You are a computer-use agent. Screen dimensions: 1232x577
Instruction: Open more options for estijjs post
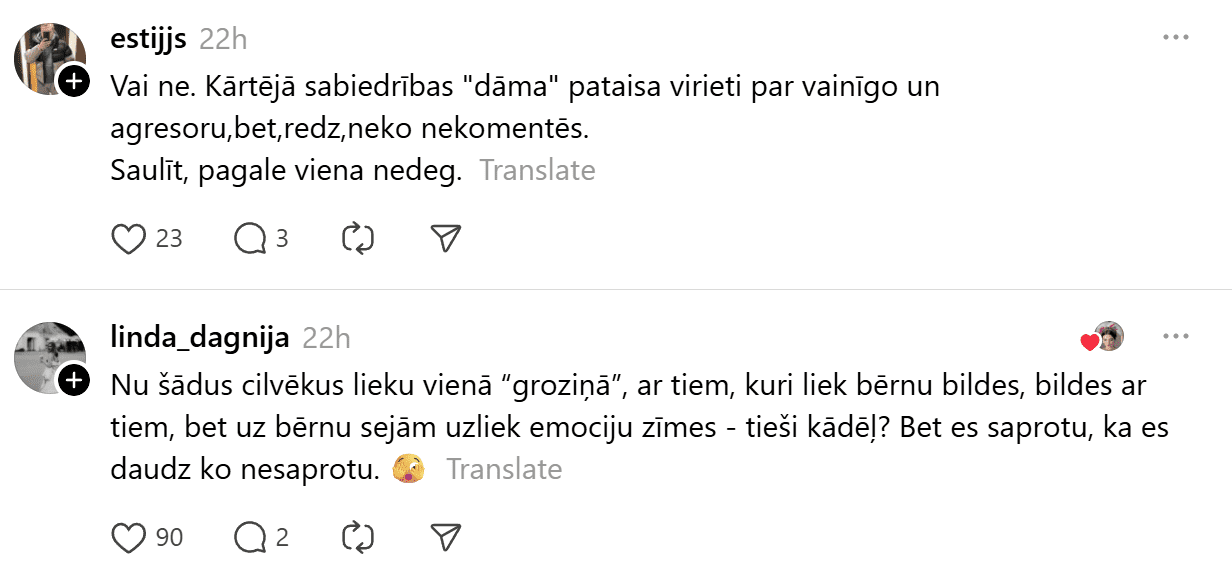click(1175, 38)
